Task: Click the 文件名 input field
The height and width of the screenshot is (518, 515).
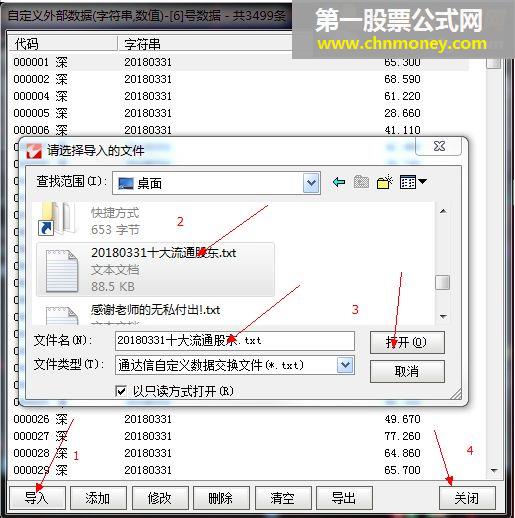Action: (x=235, y=341)
